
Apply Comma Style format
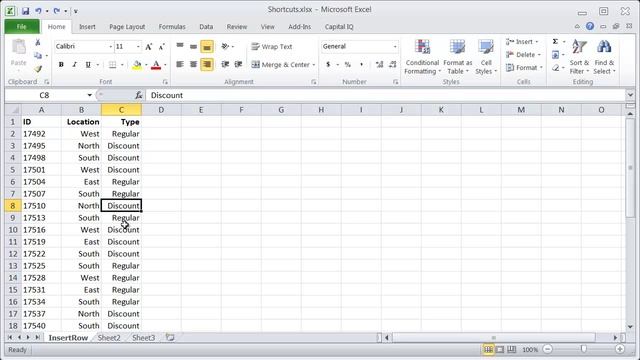click(361, 64)
